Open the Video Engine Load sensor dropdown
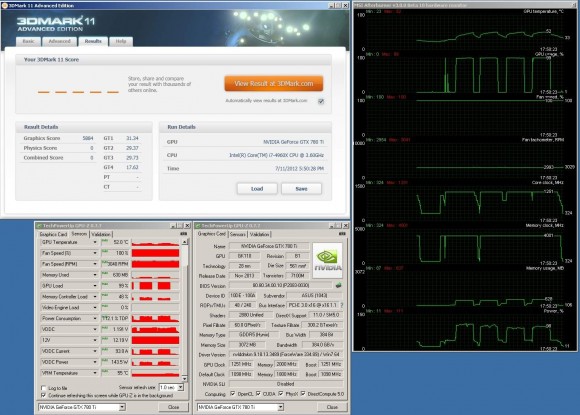Image resolution: width=580 pixels, height=415 pixels. pyautogui.click(x=95, y=307)
